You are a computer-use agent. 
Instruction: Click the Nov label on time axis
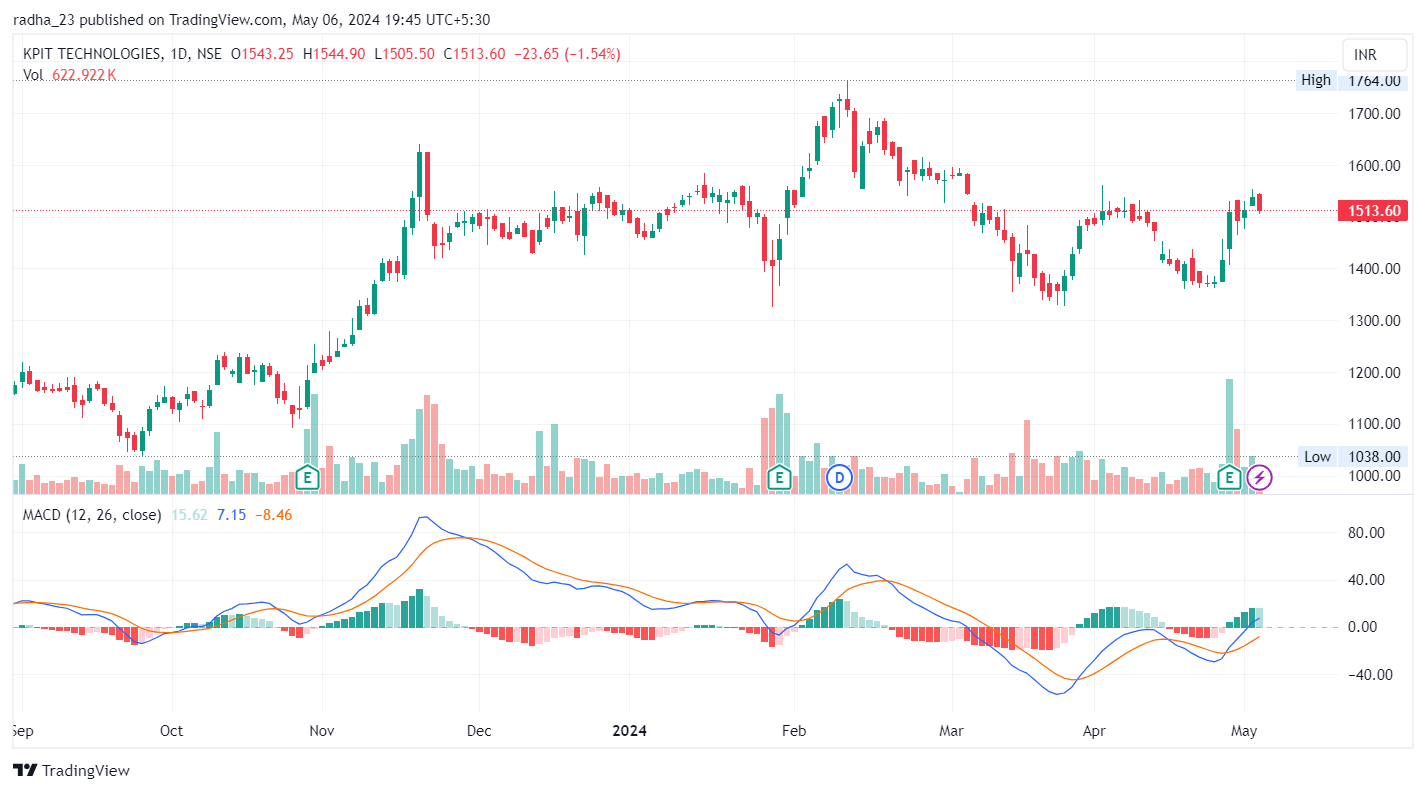click(x=322, y=731)
